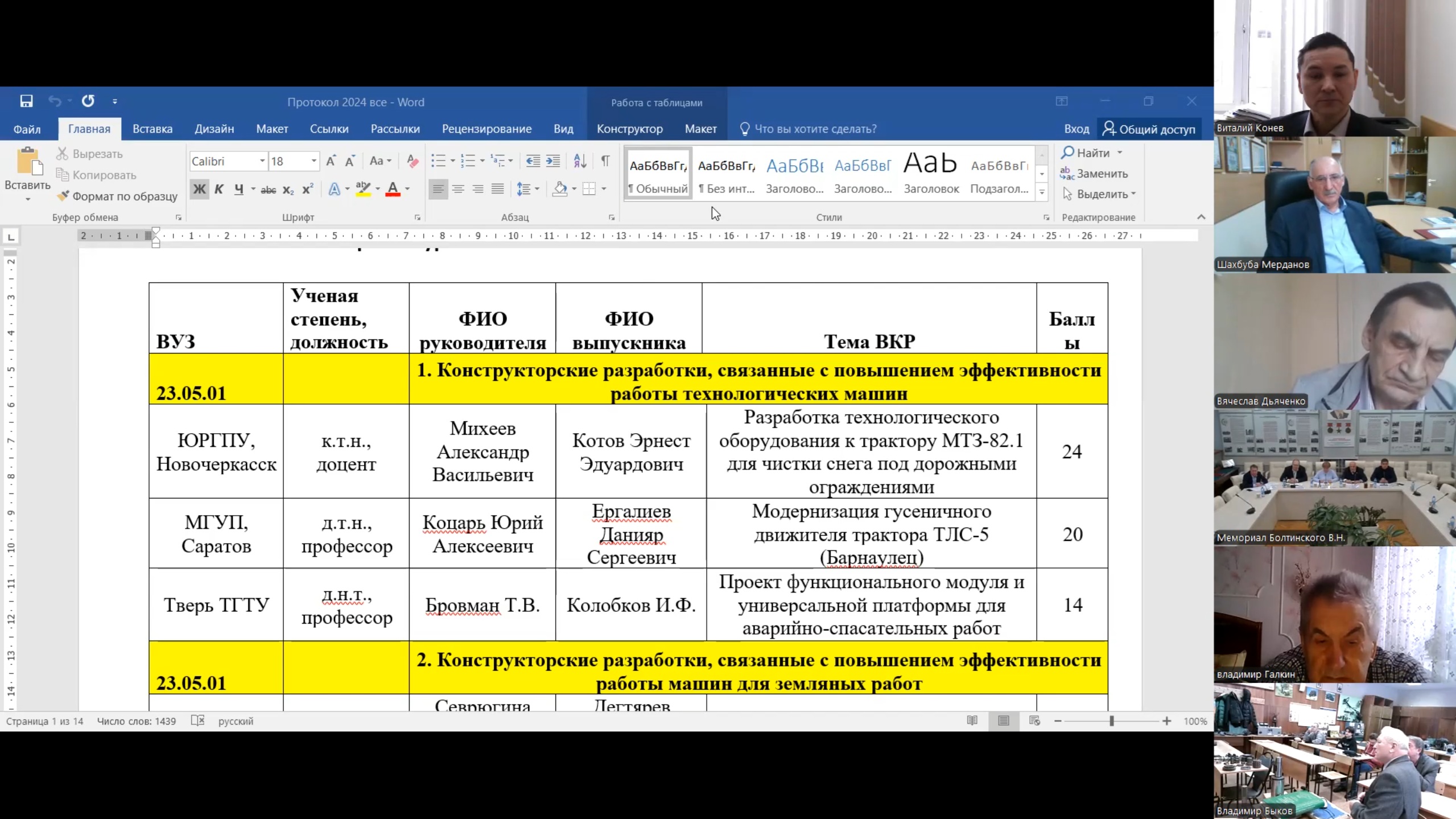Image resolution: width=1456 pixels, height=819 pixels.
Task: Open Select (Выделить) dropdown
Action: click(1099, 195)
